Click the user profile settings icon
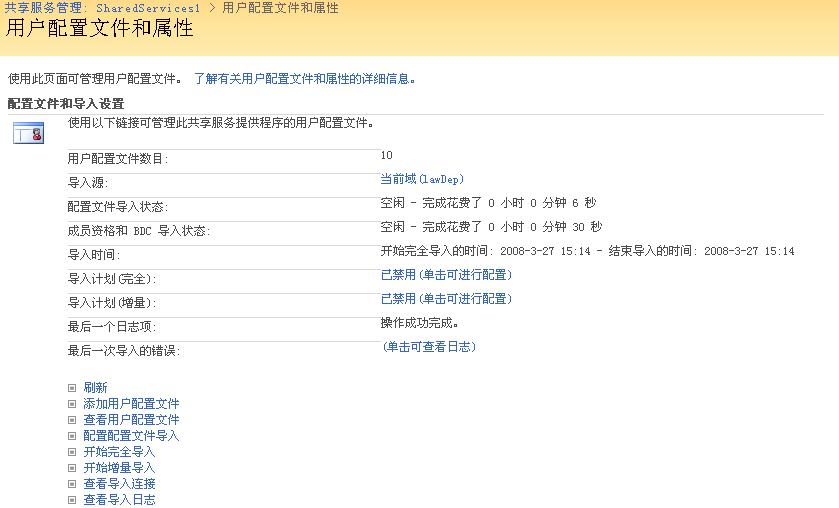Screen dimensions: 839x508 28,133
